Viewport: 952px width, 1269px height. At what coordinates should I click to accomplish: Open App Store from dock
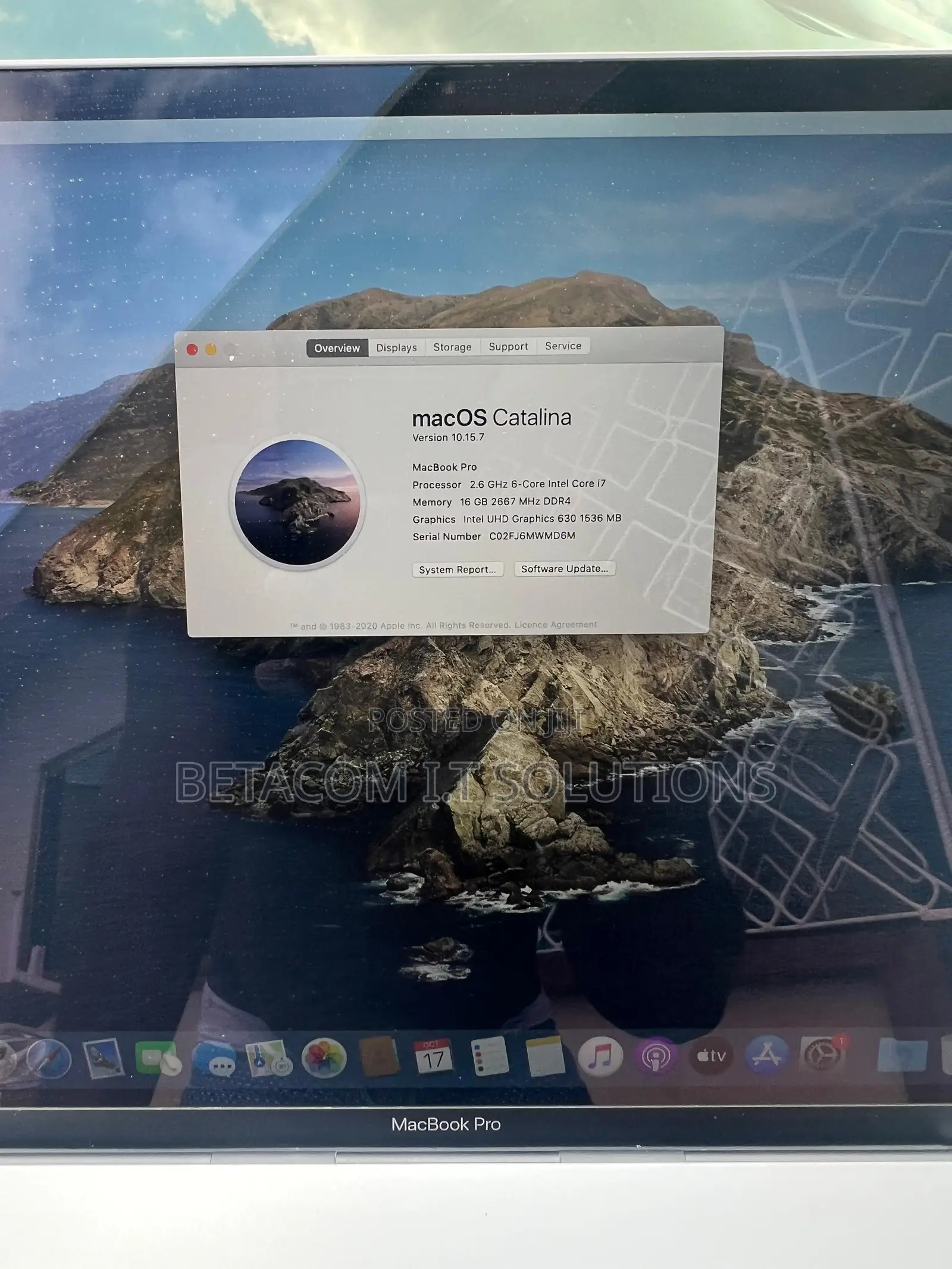[x=767, y=1055]
